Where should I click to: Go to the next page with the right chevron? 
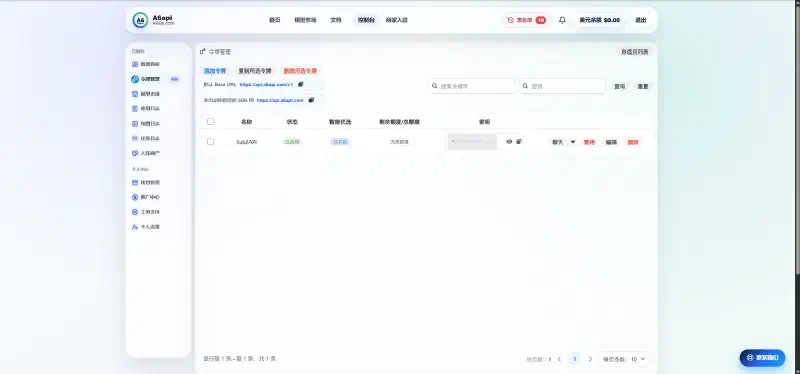[590, 359]
